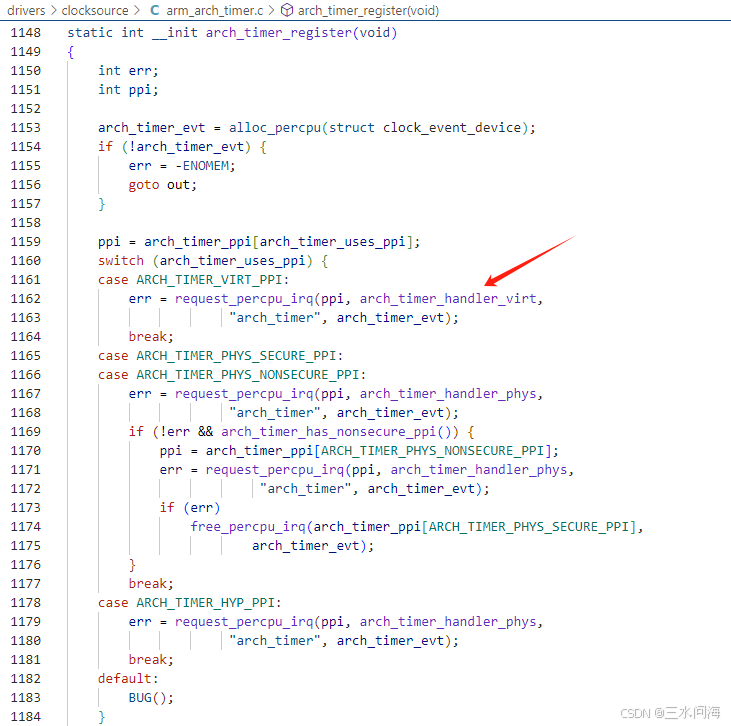Click ARCH_TIMER_PHYS_NONSECURE_PPI case on line 1166
This screenshot has height=726, width=731.
point(248,375)
